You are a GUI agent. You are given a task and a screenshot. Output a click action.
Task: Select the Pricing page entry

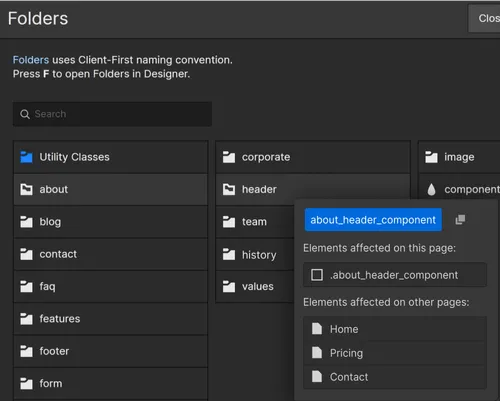[395, 353]
